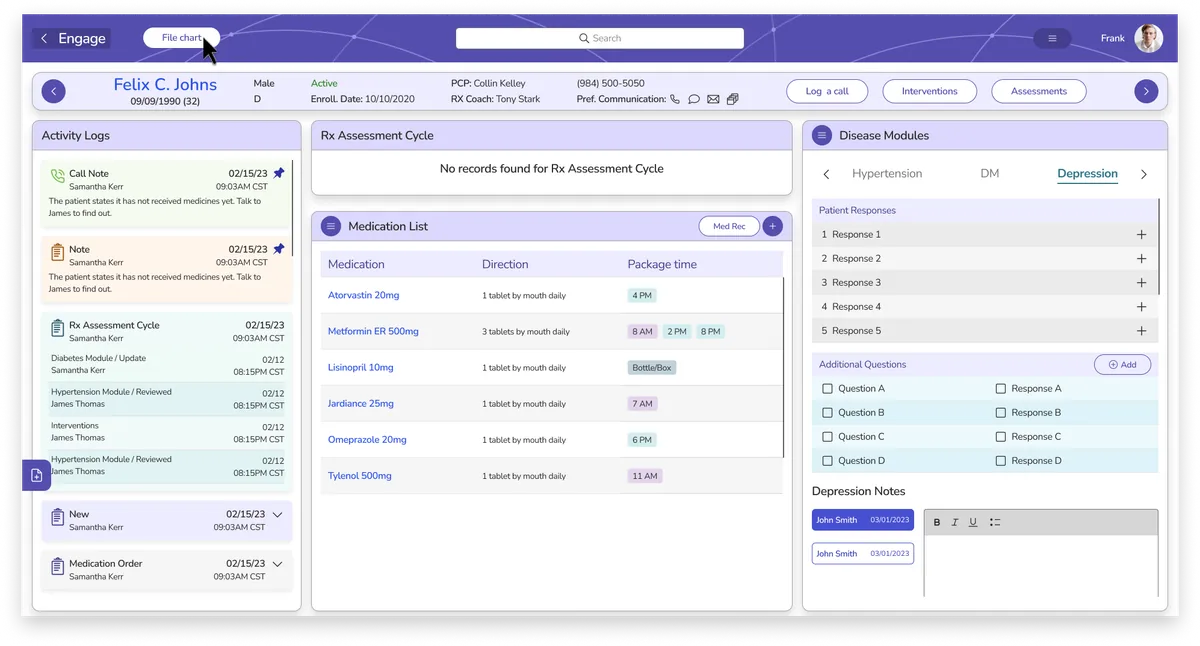
Task: Apply underline in Depression Notes editor
Action: tap(973, 522)
